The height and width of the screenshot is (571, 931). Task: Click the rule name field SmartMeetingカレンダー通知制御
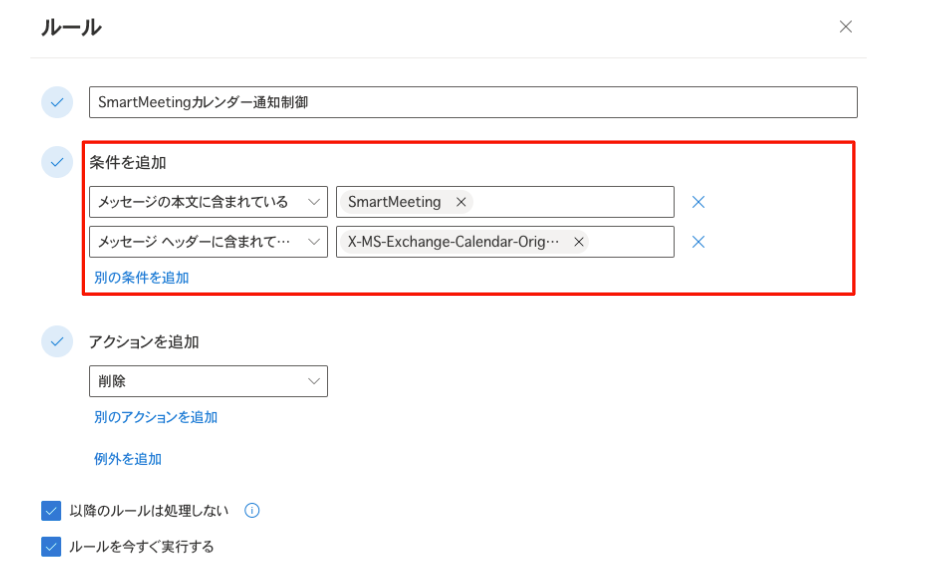(473, 102)
